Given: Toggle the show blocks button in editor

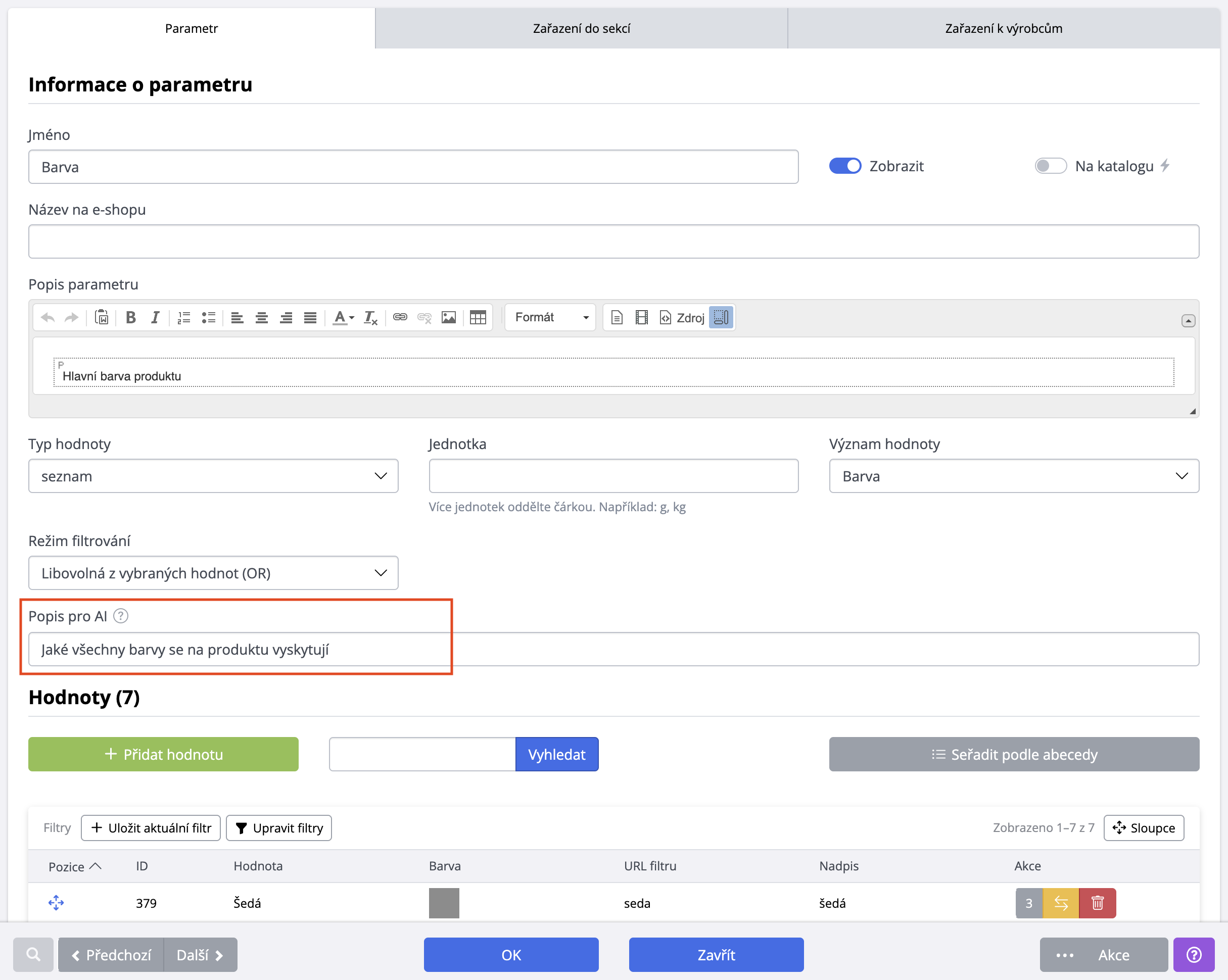Looking at the screenshot, I should point(721,317).
